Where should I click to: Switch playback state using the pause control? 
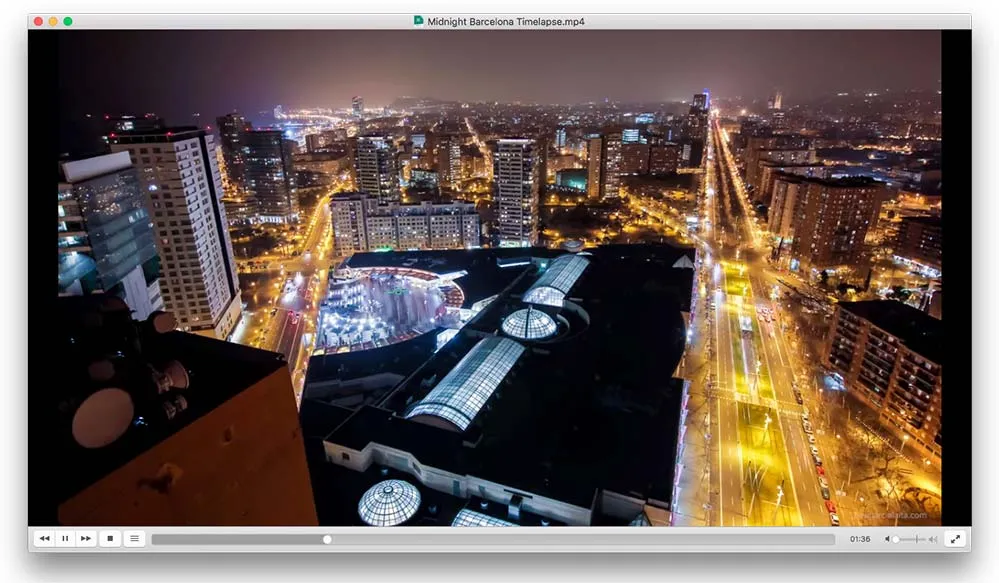point(65,538)
